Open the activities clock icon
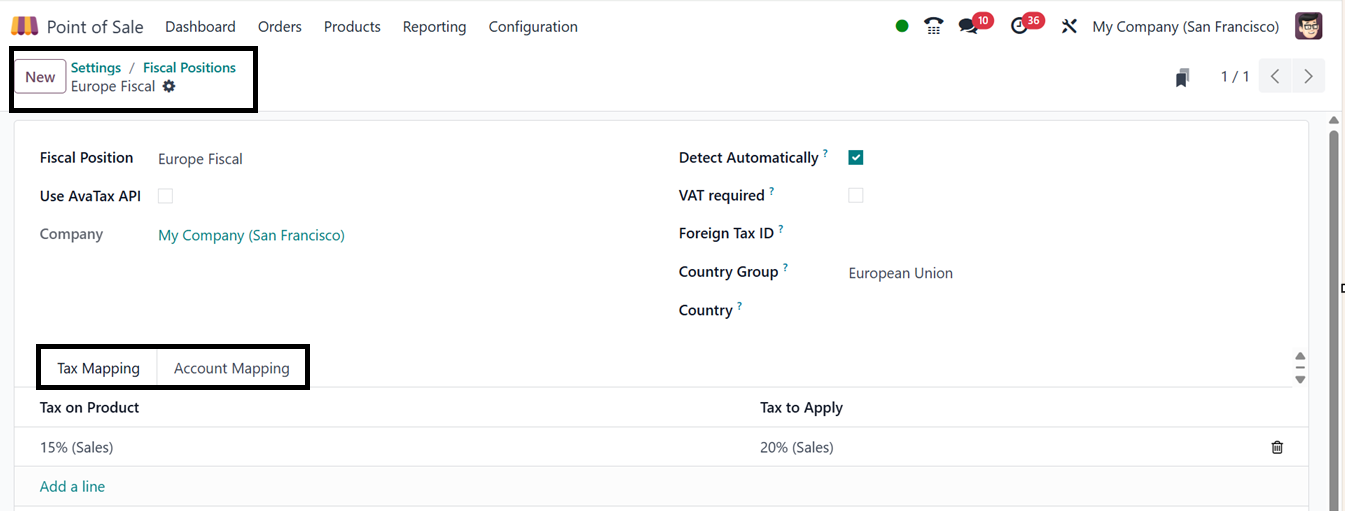 click(1019, 27)
